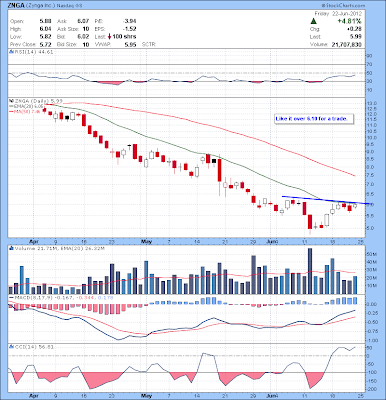Click the EPS value -1.52
The height and width of the screenshot is (400, 386).
coord(129,29)
